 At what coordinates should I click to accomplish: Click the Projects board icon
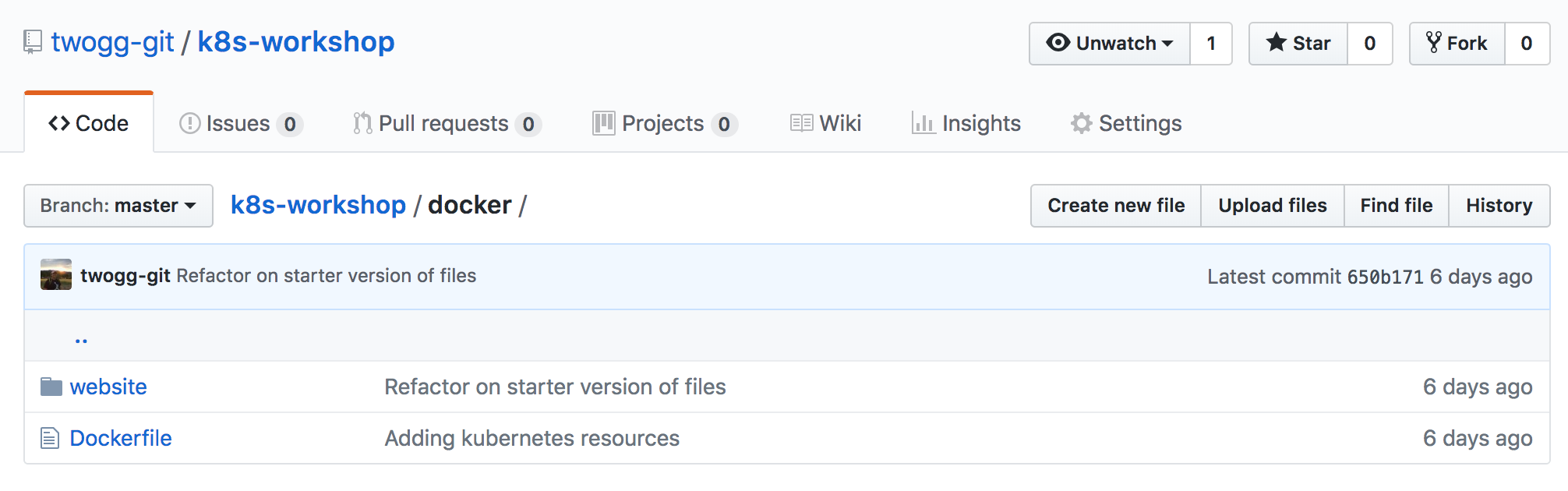(604, 123)
